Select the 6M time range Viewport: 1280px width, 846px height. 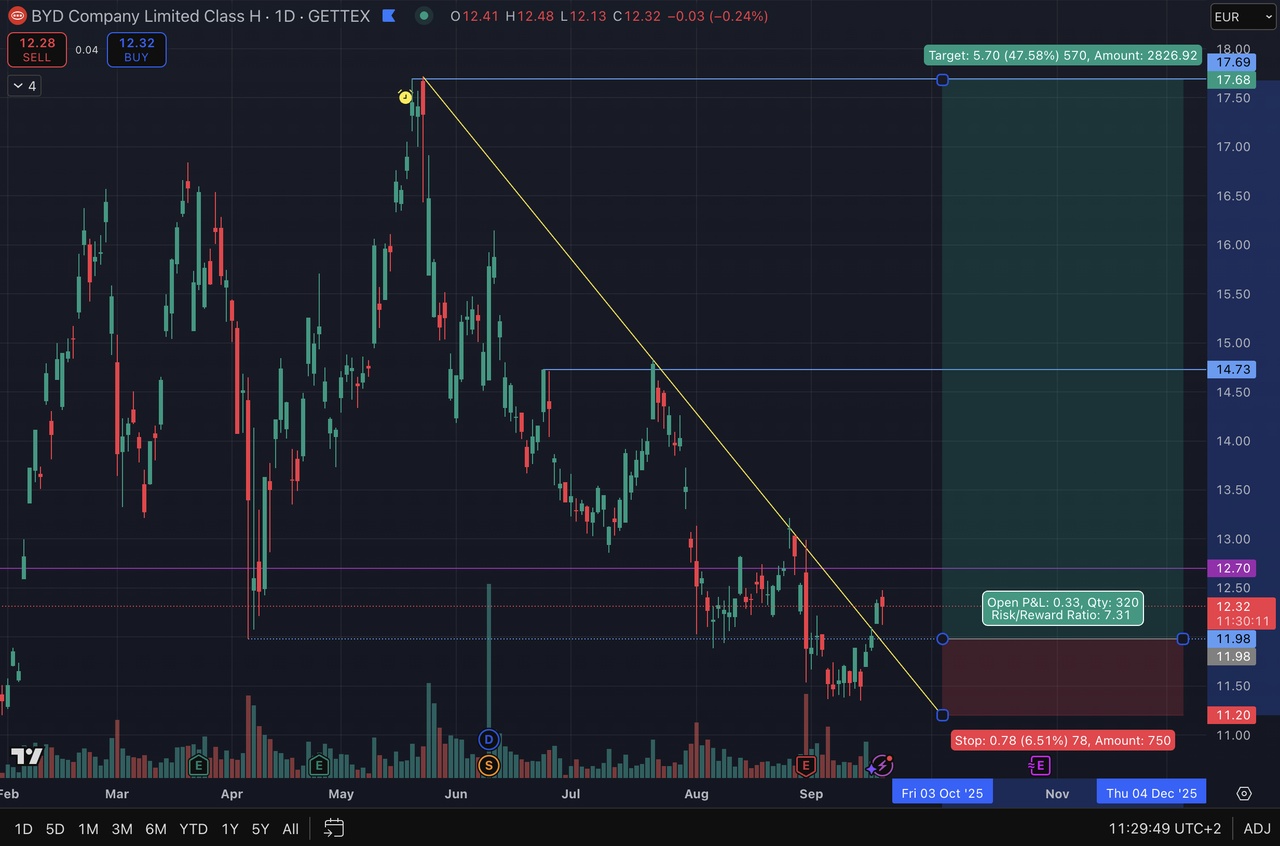tap(156, 829)
